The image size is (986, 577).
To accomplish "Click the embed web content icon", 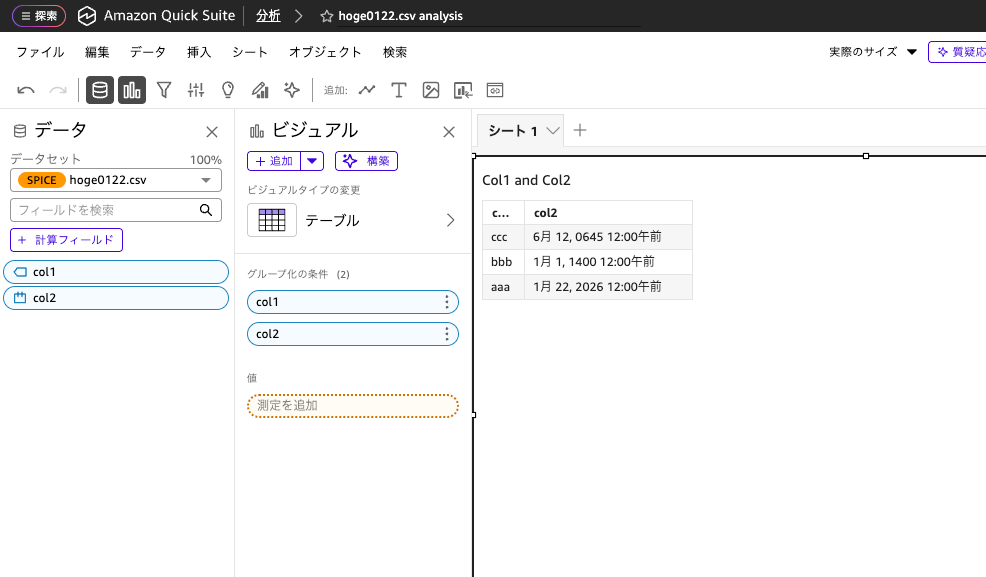I will (x=494, y=89).
